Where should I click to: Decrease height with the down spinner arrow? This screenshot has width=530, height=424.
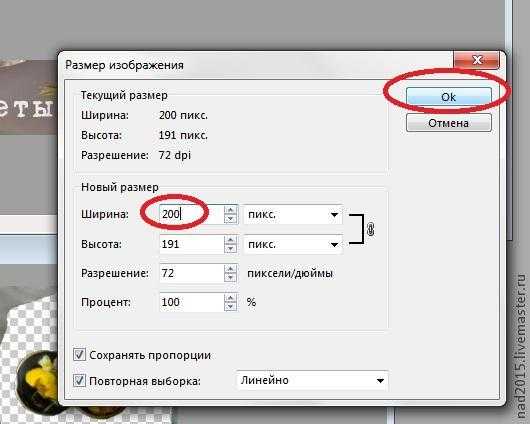click(x=231, y=249)
